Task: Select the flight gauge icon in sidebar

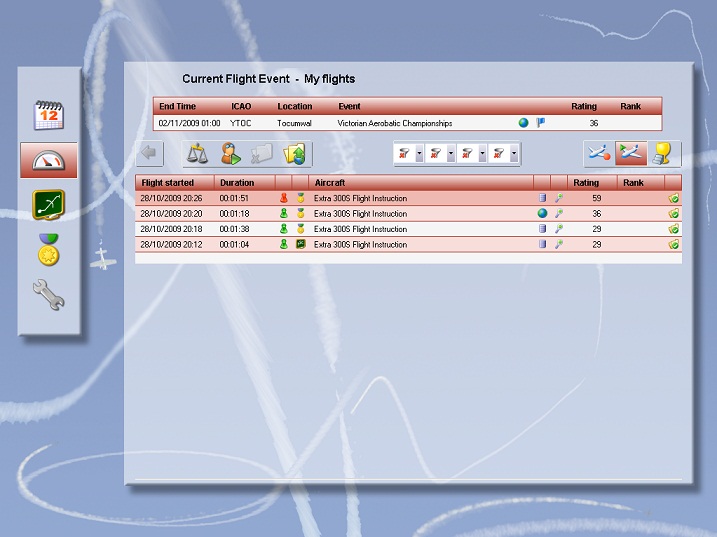Action: 49,160
